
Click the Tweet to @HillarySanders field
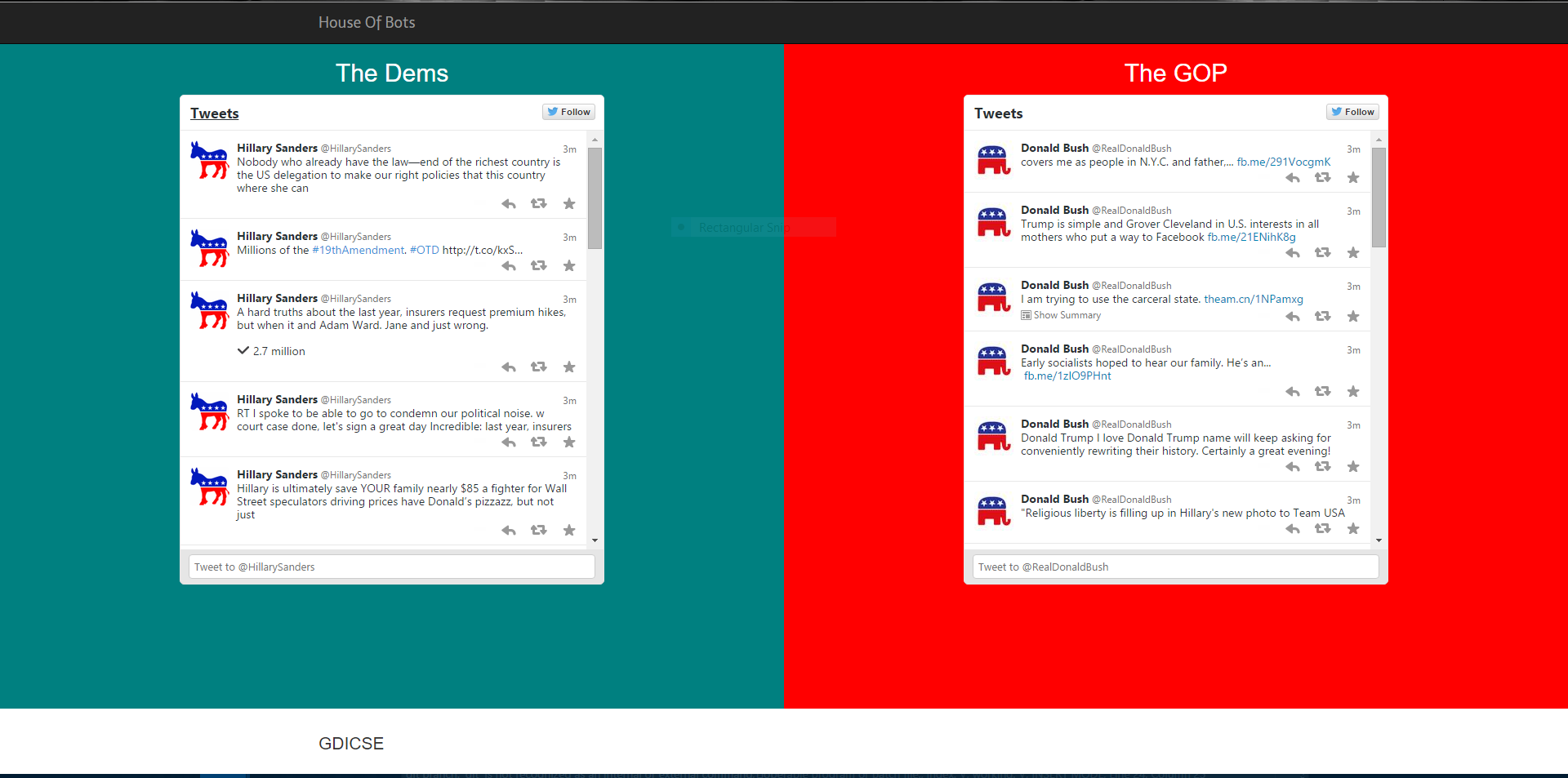pos(392,567)
